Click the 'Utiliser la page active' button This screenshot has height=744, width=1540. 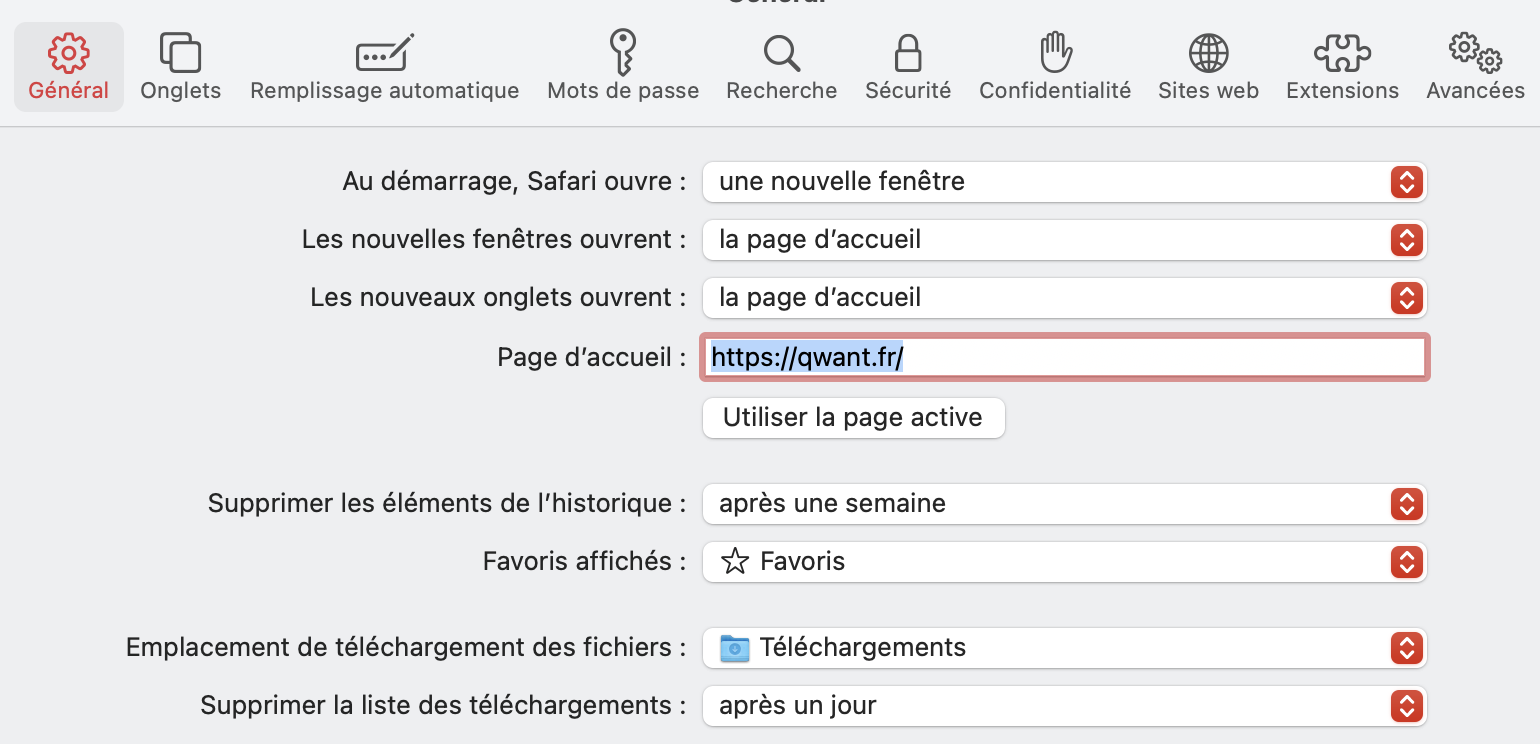coord(853,418)
